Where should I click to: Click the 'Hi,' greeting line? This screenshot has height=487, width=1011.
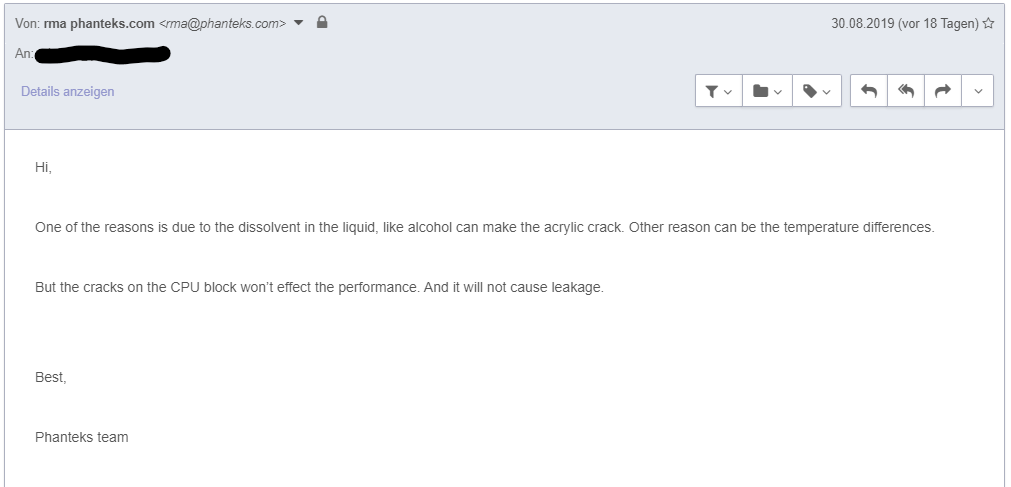point(43,167)
